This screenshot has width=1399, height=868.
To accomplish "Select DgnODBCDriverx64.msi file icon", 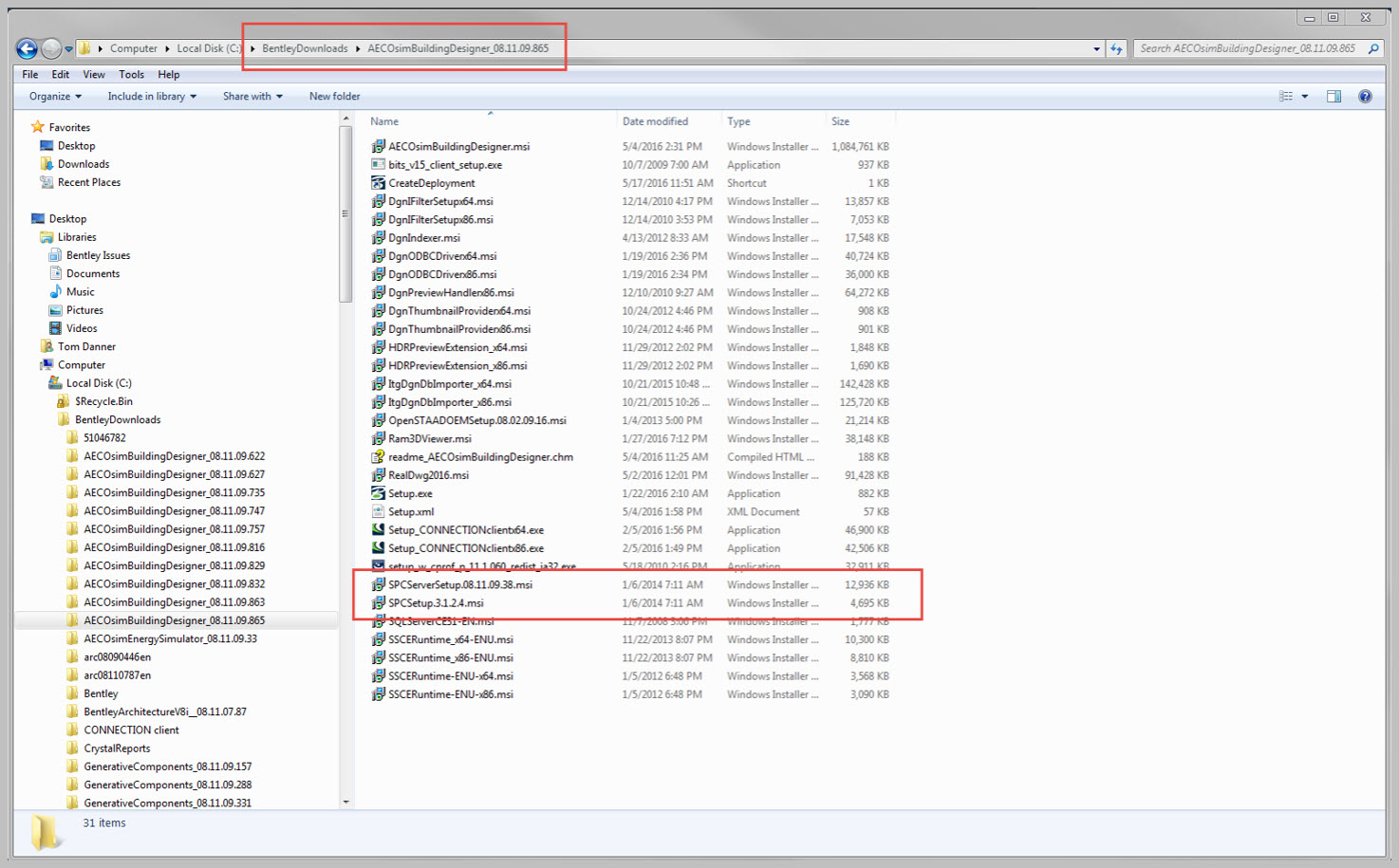I will 378,256.
